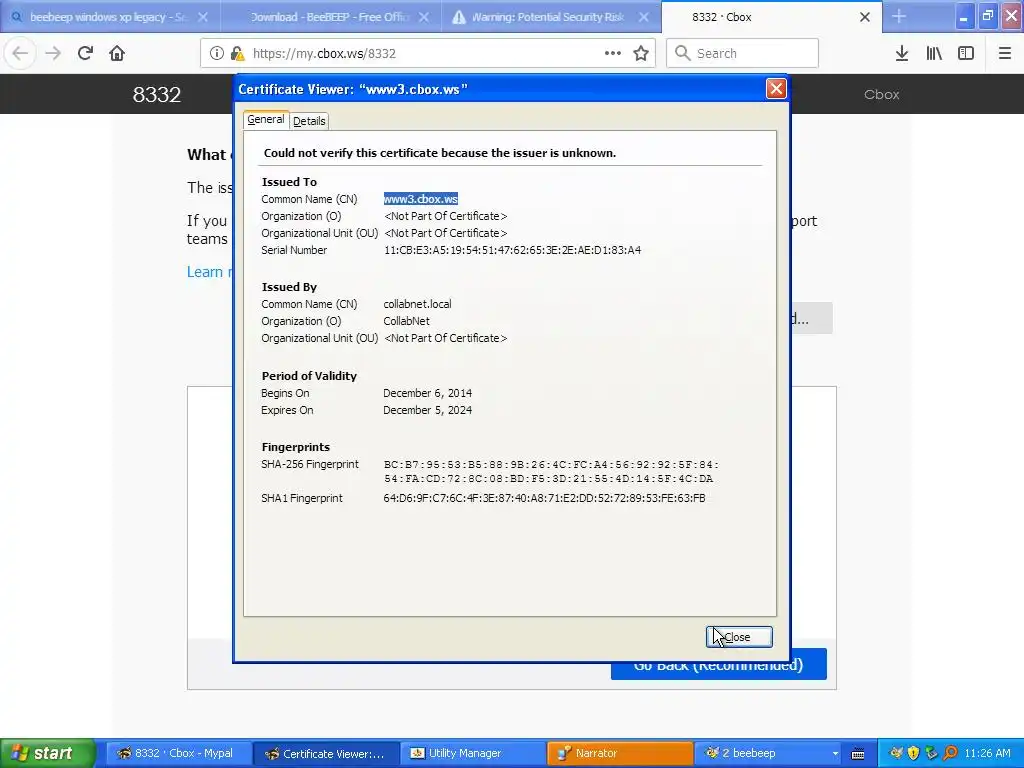The image size is (1024, 768).
Task: Switch to 8332 · Cbox - Mypal taskbar item
Action: [x=178, y=754]
